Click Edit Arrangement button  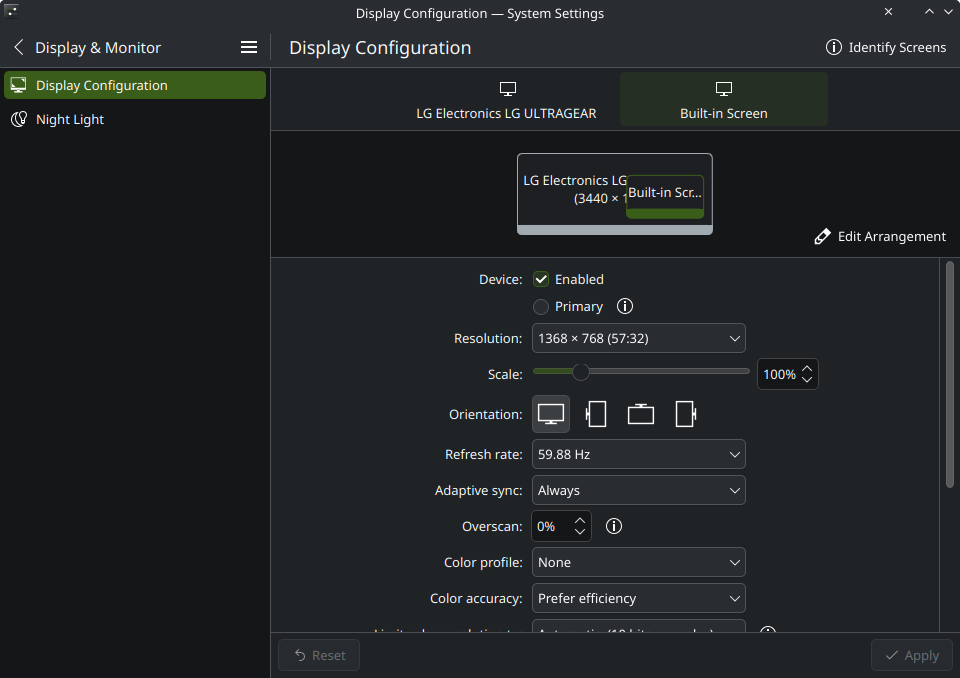(x=880, y=236)
